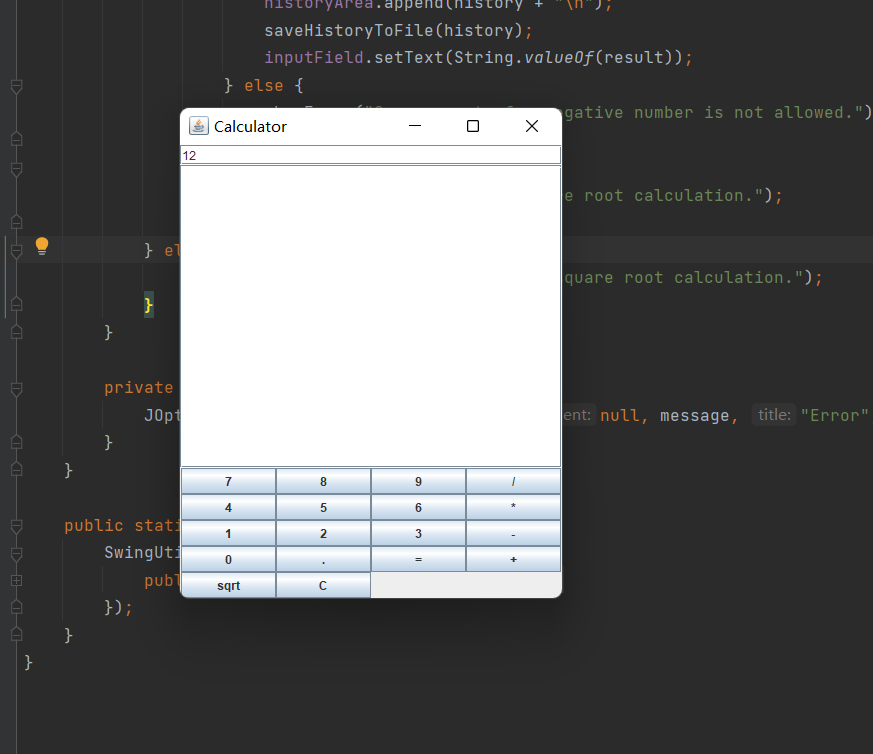Click the 2 button in Calculator

point(323,533)
